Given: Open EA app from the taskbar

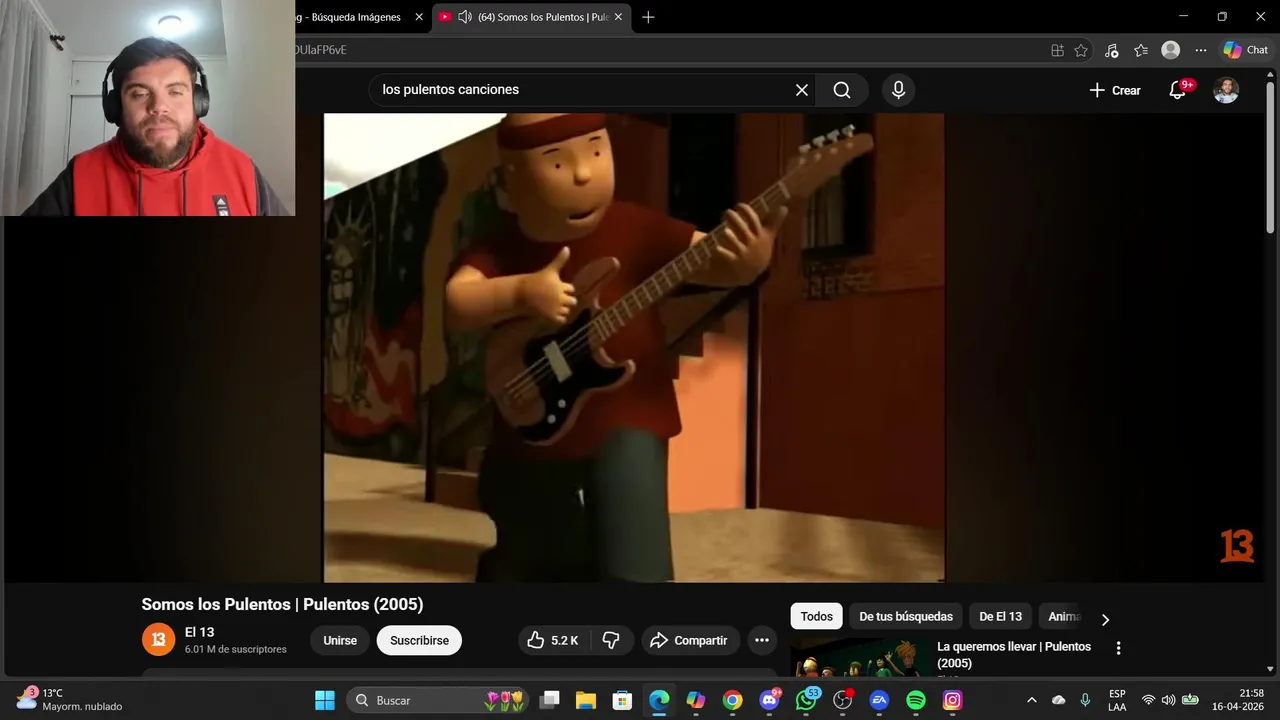Looking at the screenshot, I should (x=880, y=700).
